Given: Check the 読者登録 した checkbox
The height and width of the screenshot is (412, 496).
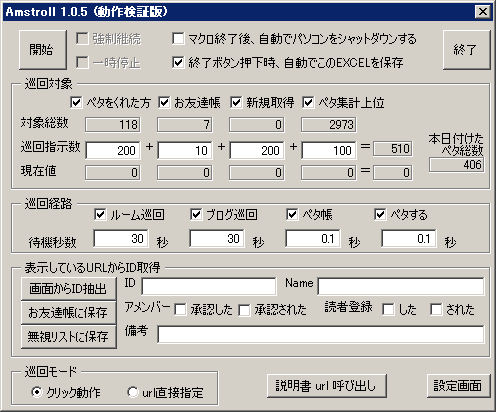Looking at the screenshot, I should point(388,310).
